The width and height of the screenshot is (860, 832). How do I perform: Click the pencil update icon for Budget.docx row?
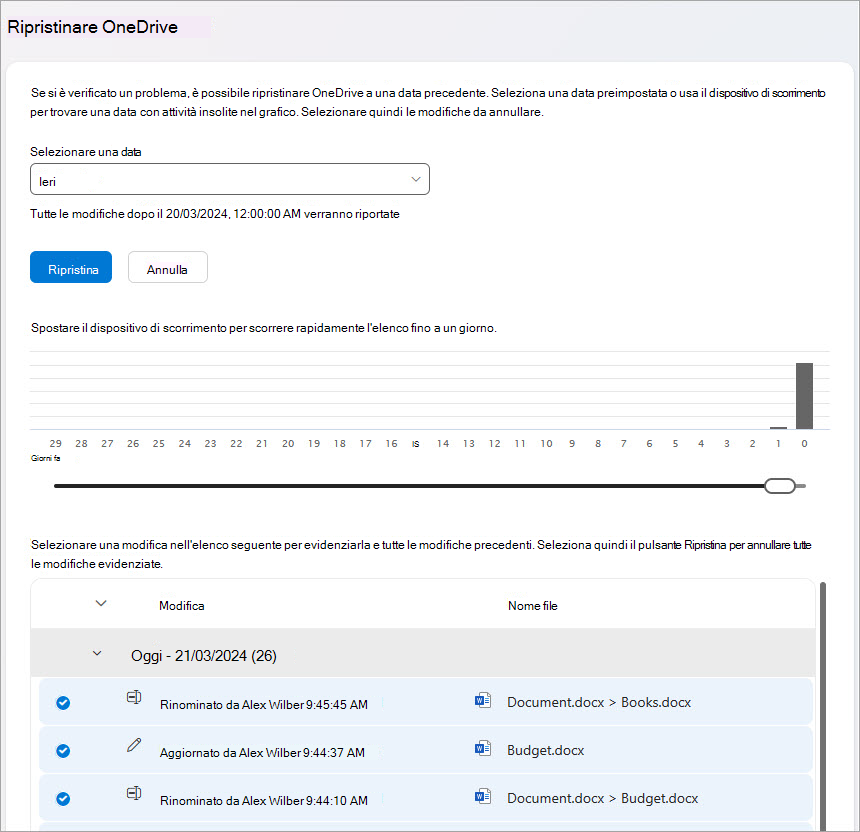(x=134, y=745)
